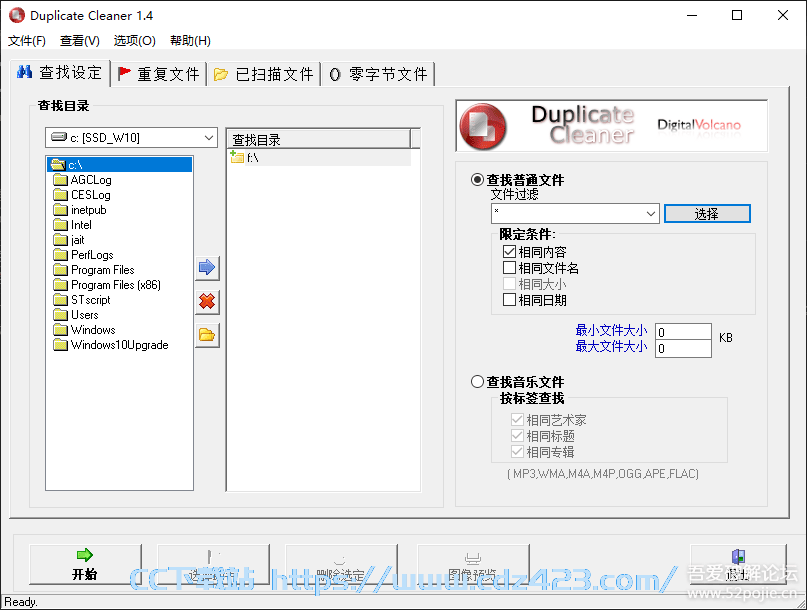Click the 图像预览 button
807x610 pixels.
click(x=473, y=564)
